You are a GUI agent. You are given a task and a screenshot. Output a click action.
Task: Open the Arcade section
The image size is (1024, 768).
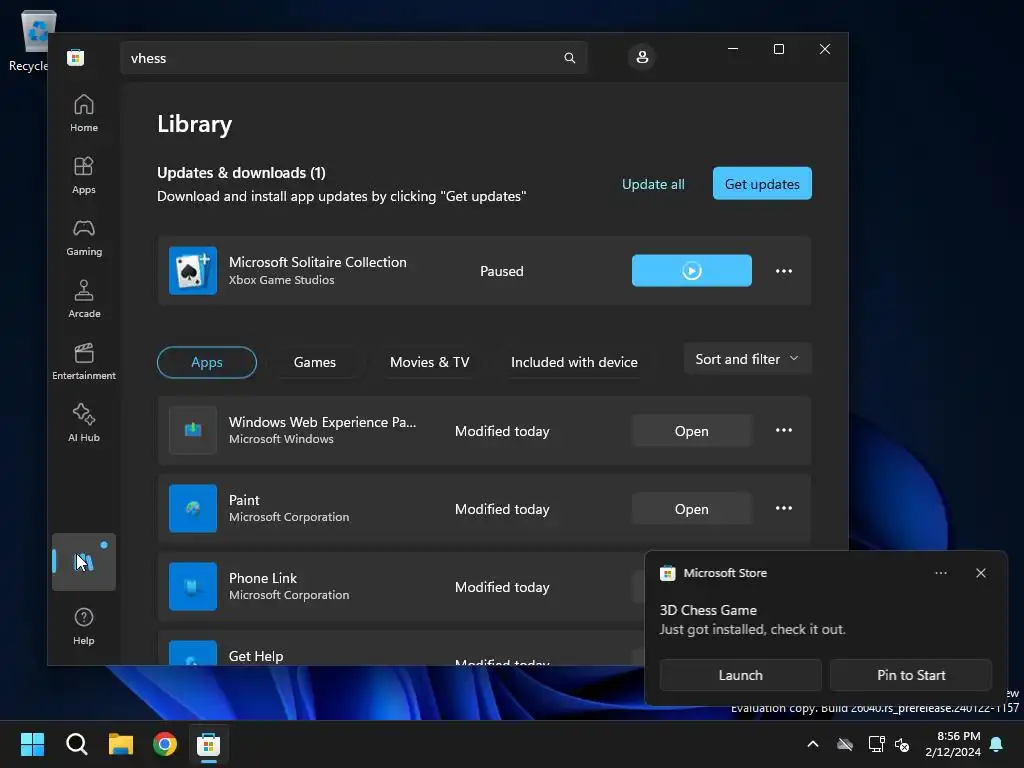click(84, 299)
